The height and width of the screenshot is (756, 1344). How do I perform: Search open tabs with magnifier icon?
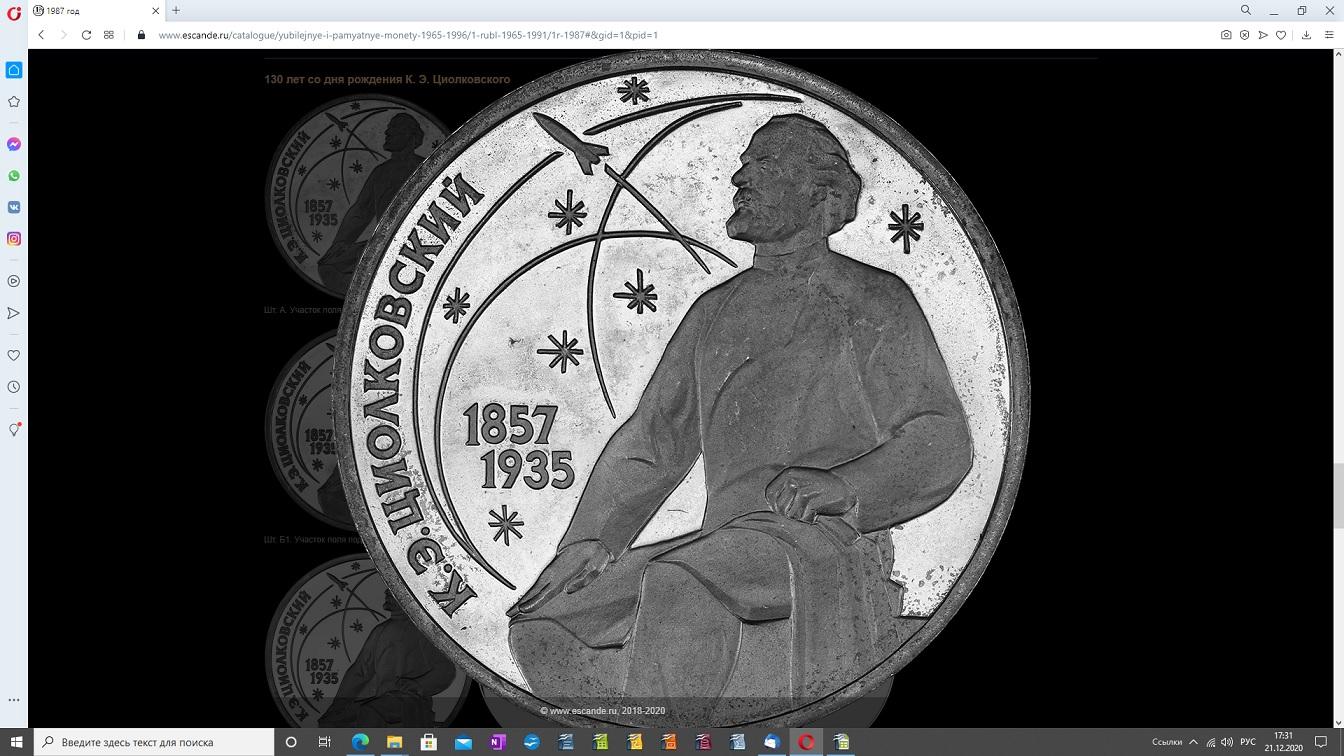coord(1246,10)
